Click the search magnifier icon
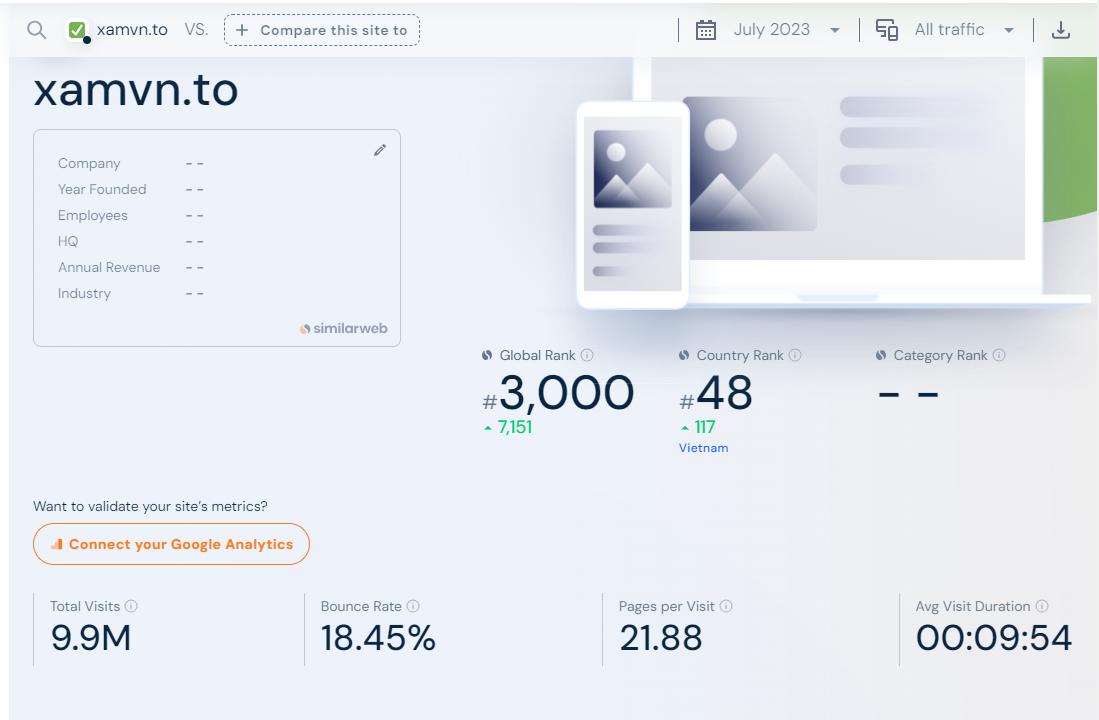 (x=37, y=30)
